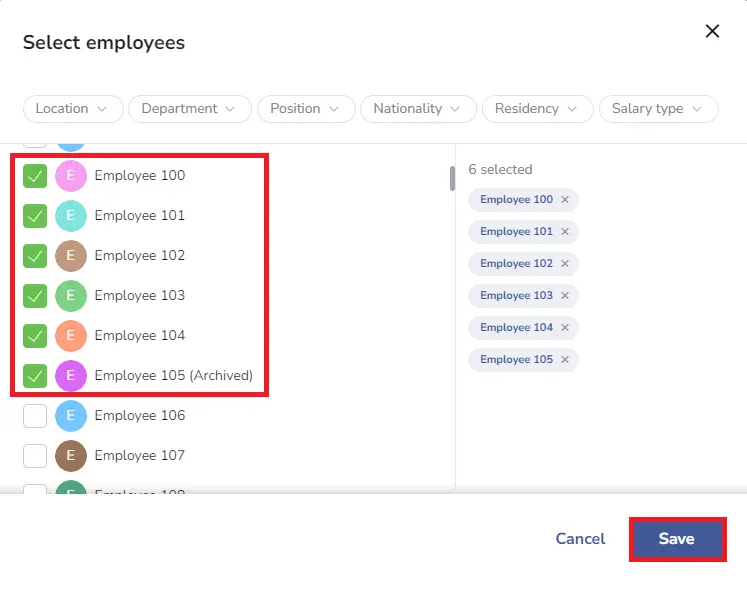This screenshot has height=589, width=747.
Task: Remove Employee 102 chip from selection
Action: pos(565,264)
